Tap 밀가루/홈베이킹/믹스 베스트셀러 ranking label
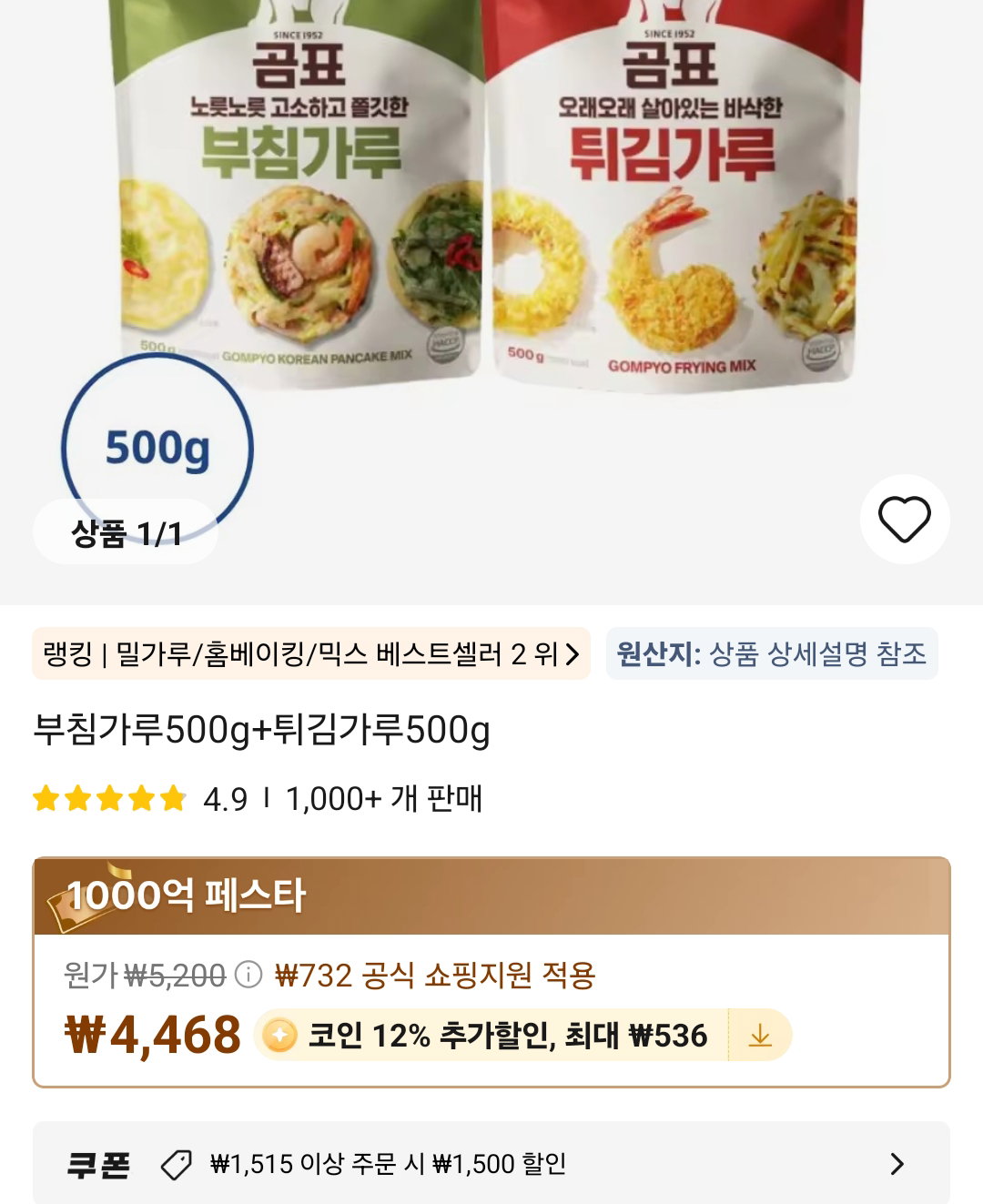This screenshot has height=1204, width=983. 310,653
